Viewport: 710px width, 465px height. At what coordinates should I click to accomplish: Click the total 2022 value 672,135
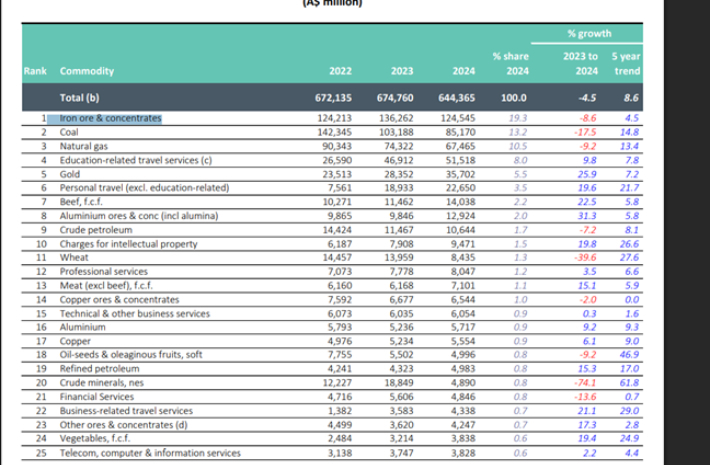(x=333, y=98)
